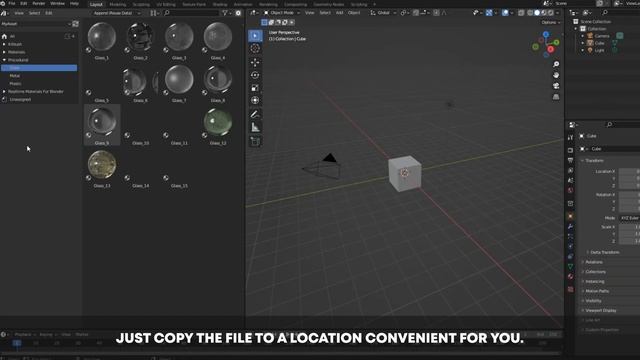The width and height of the screenshot is (640, 360).
Task: Toggle proportional editing in viewport header
Action: pyautogui.click(x=436, y=13)
